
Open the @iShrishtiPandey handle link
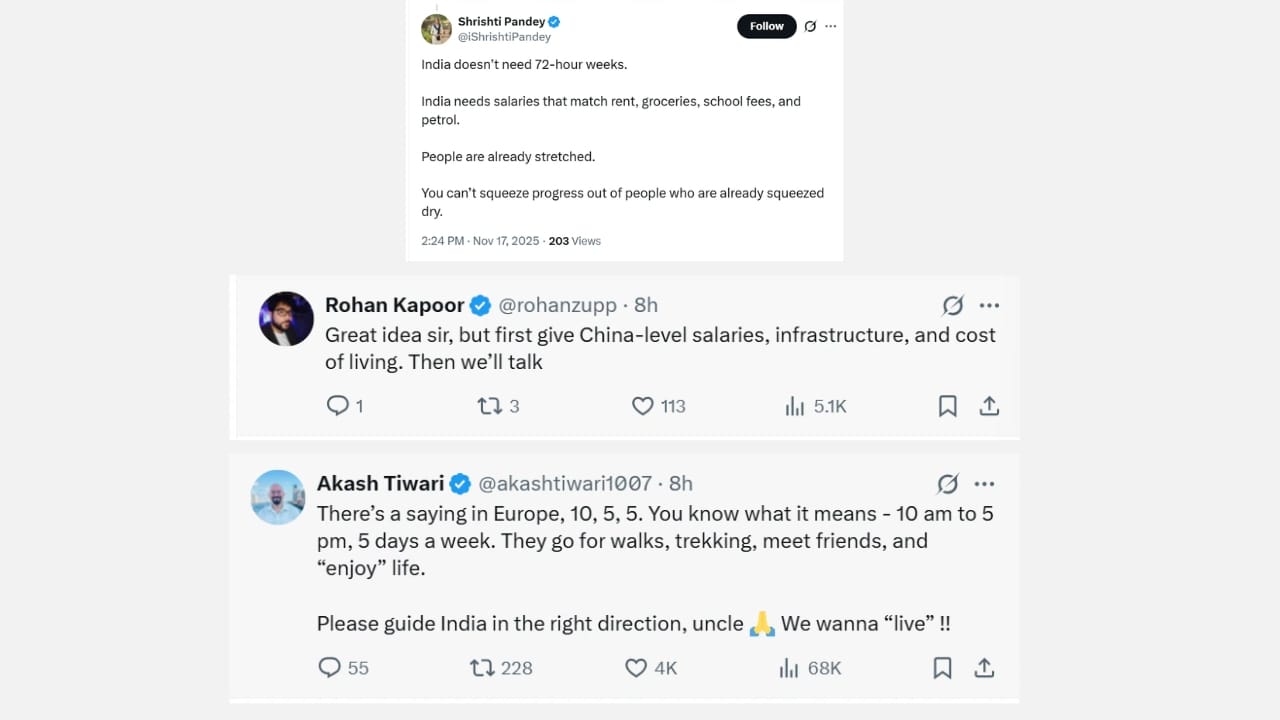pos(504,37)
